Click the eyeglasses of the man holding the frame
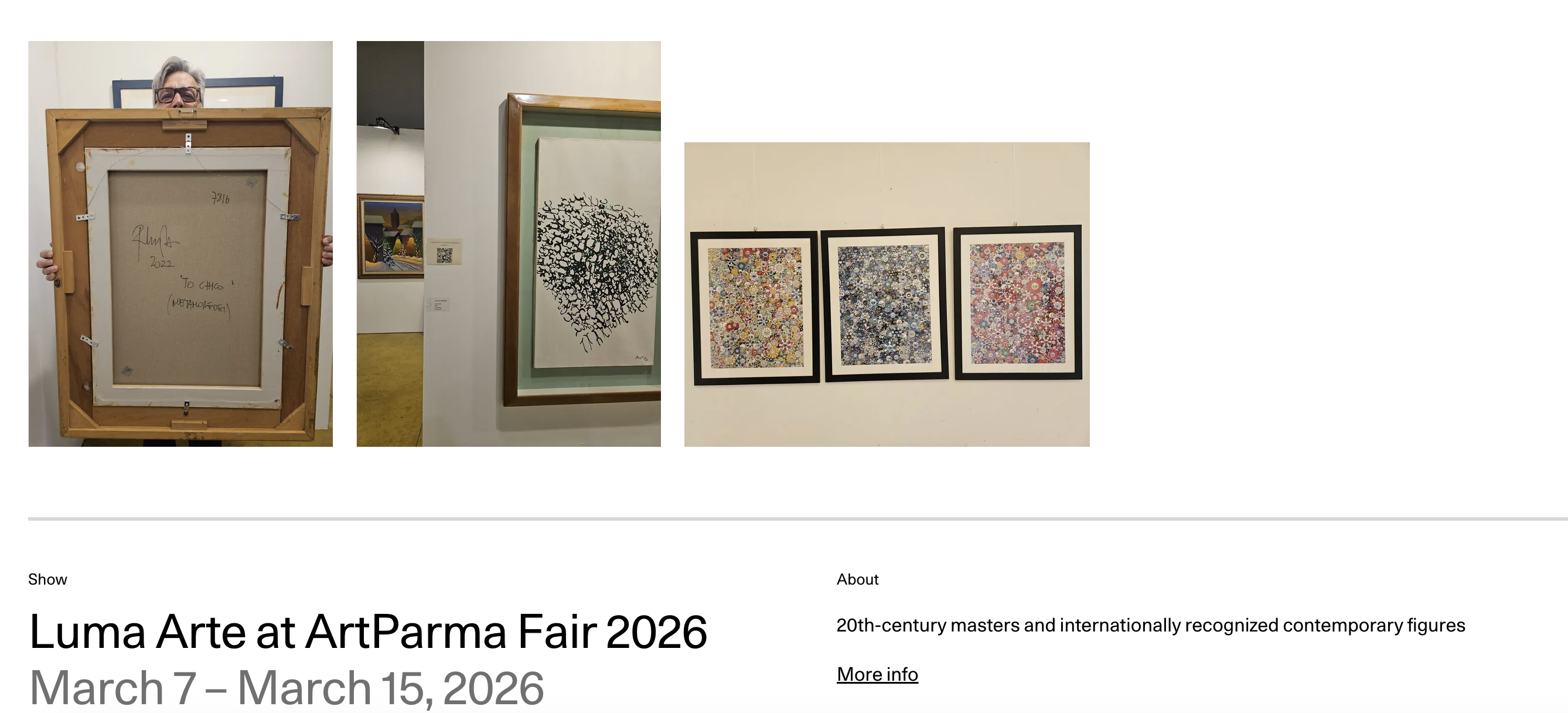This screenshot has height=713, width=1568. [177, 94]
